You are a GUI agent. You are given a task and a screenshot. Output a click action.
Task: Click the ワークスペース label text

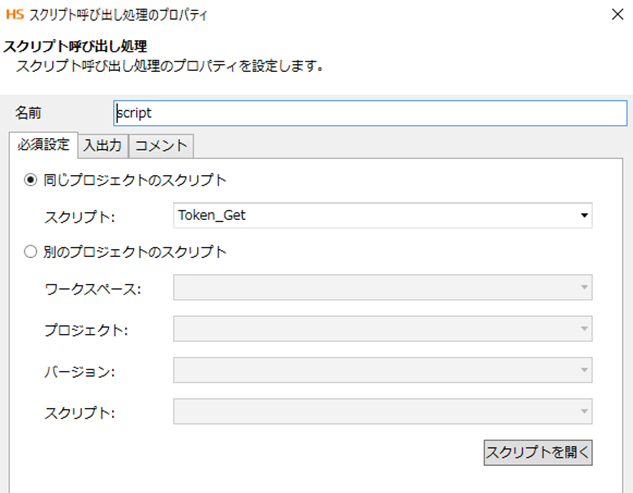93,289
